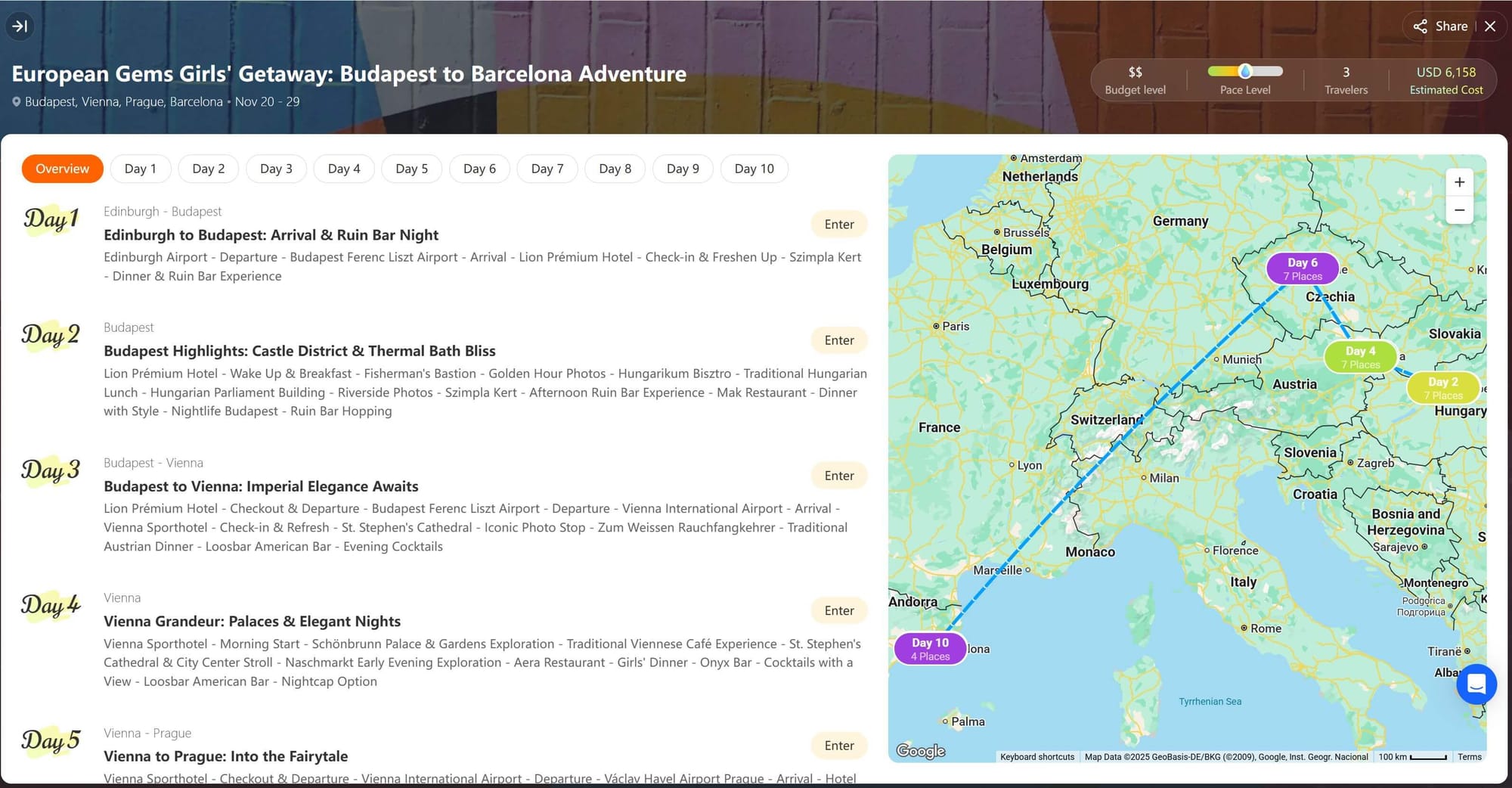Zoom out on the map
1512x788 pixels.
click(x=1459, y=210)
